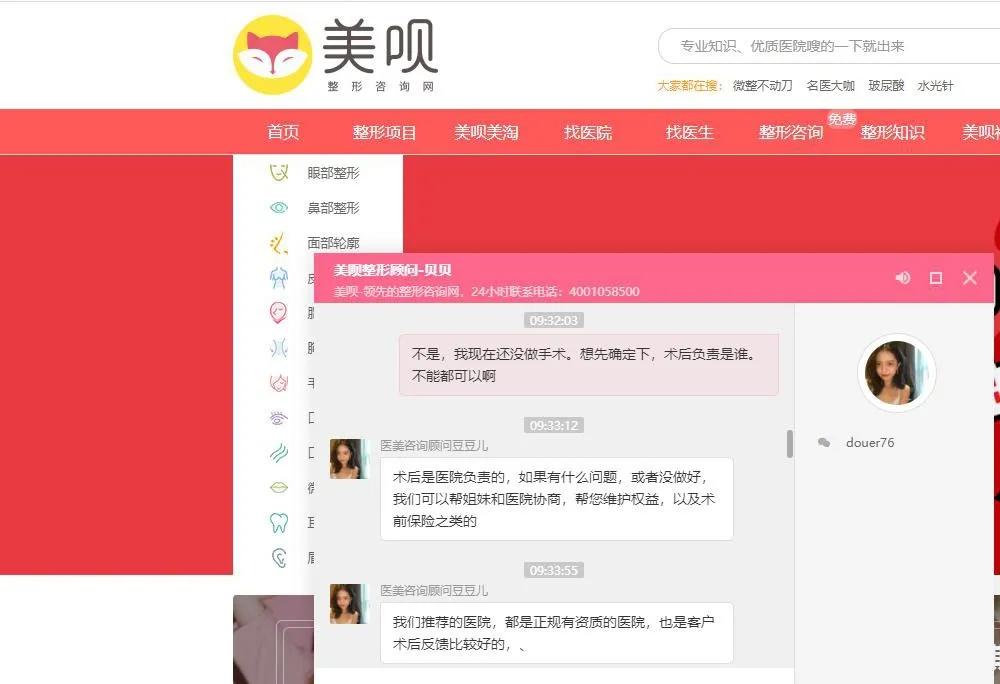Image resolution: width=1000 pixels, height=684 pixels.
Task: Click the tag icon beside douer76
Action: 822,441
